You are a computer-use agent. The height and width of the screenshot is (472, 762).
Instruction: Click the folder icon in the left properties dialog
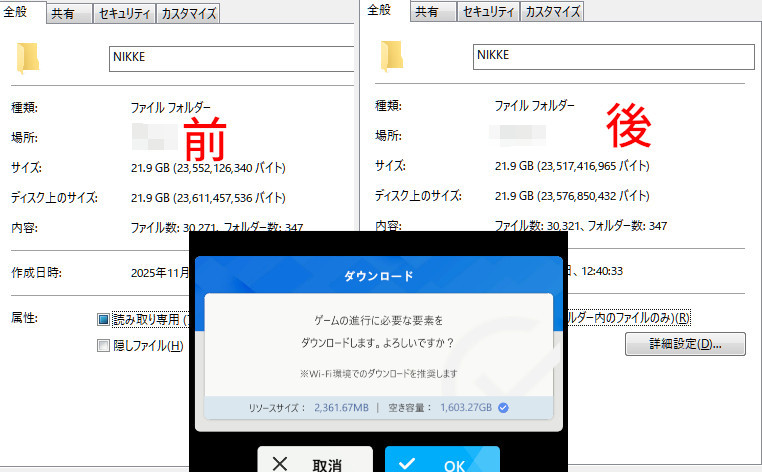[x=27, y=59]
